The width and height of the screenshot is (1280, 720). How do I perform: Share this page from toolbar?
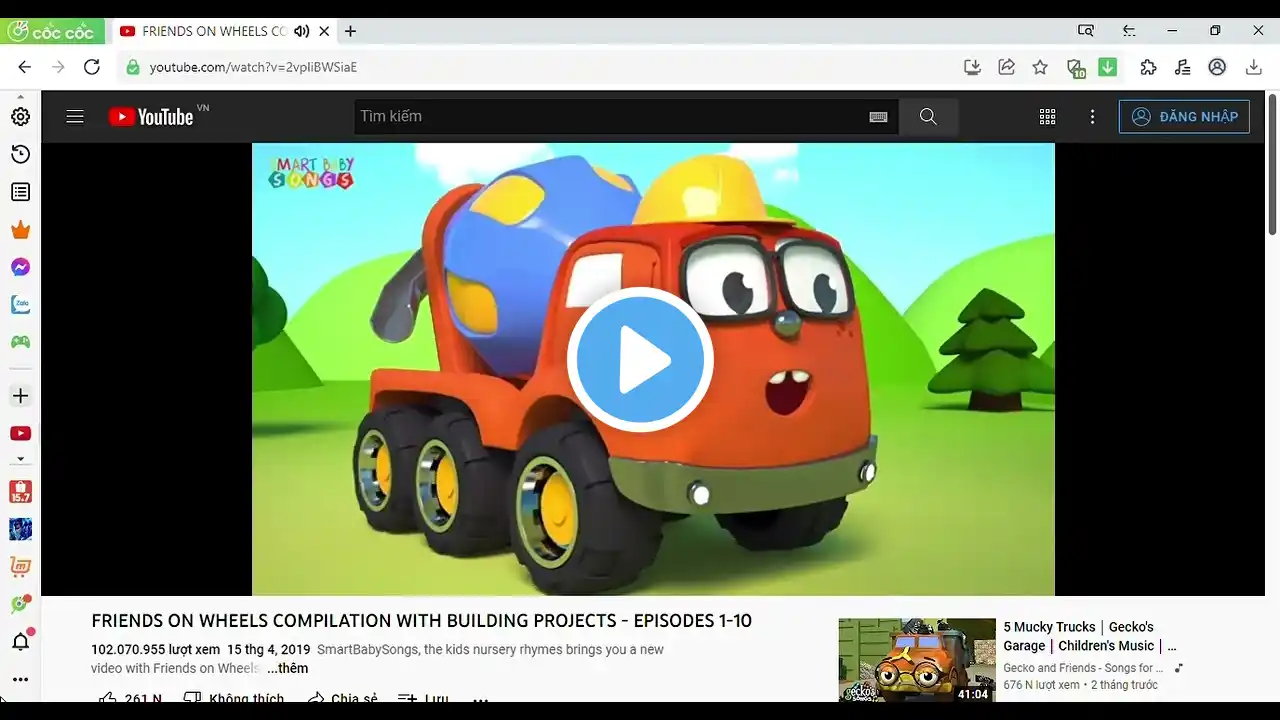1007,67
